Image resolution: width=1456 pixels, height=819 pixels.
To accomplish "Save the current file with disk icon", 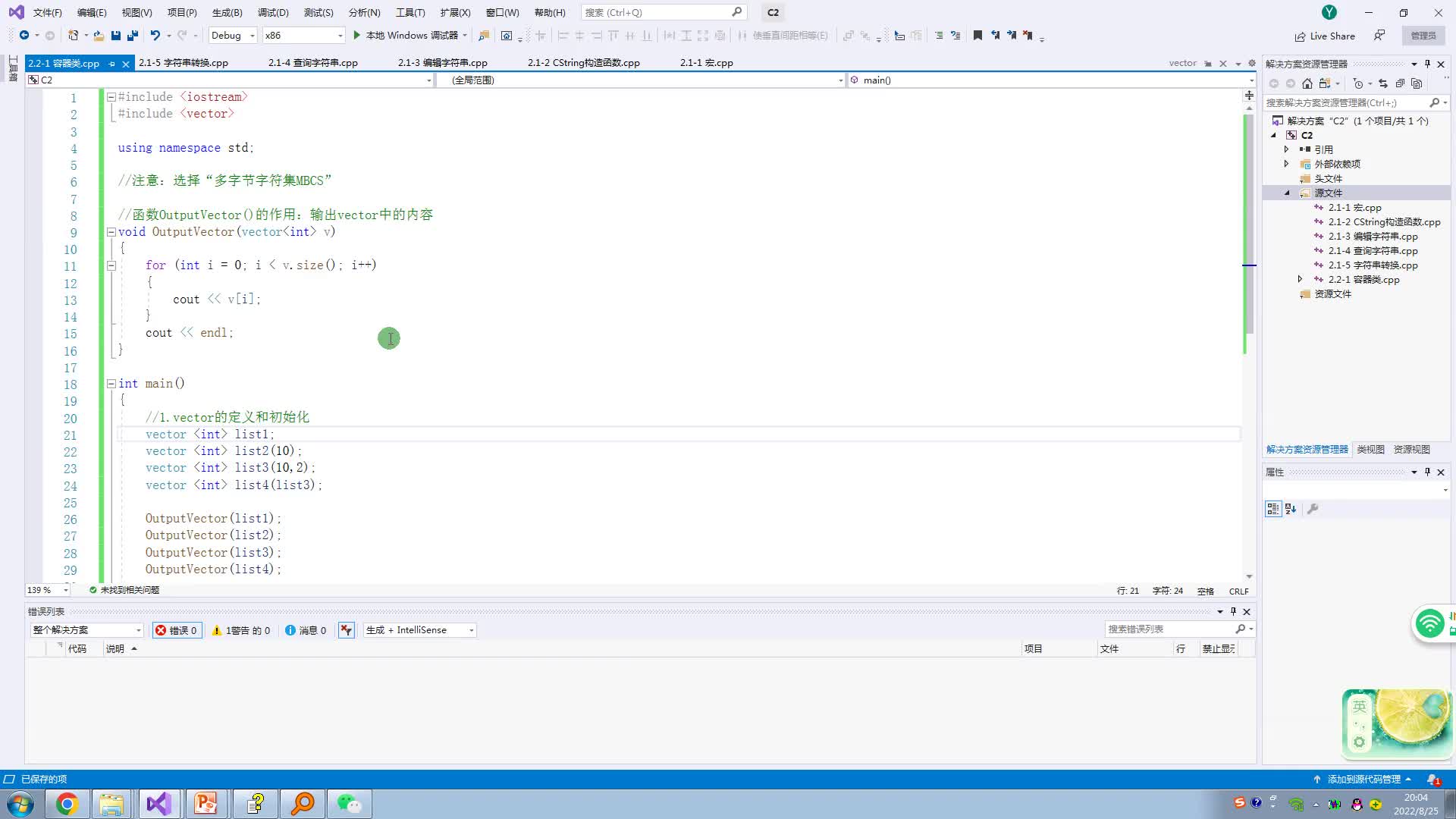I will [116, 35].
